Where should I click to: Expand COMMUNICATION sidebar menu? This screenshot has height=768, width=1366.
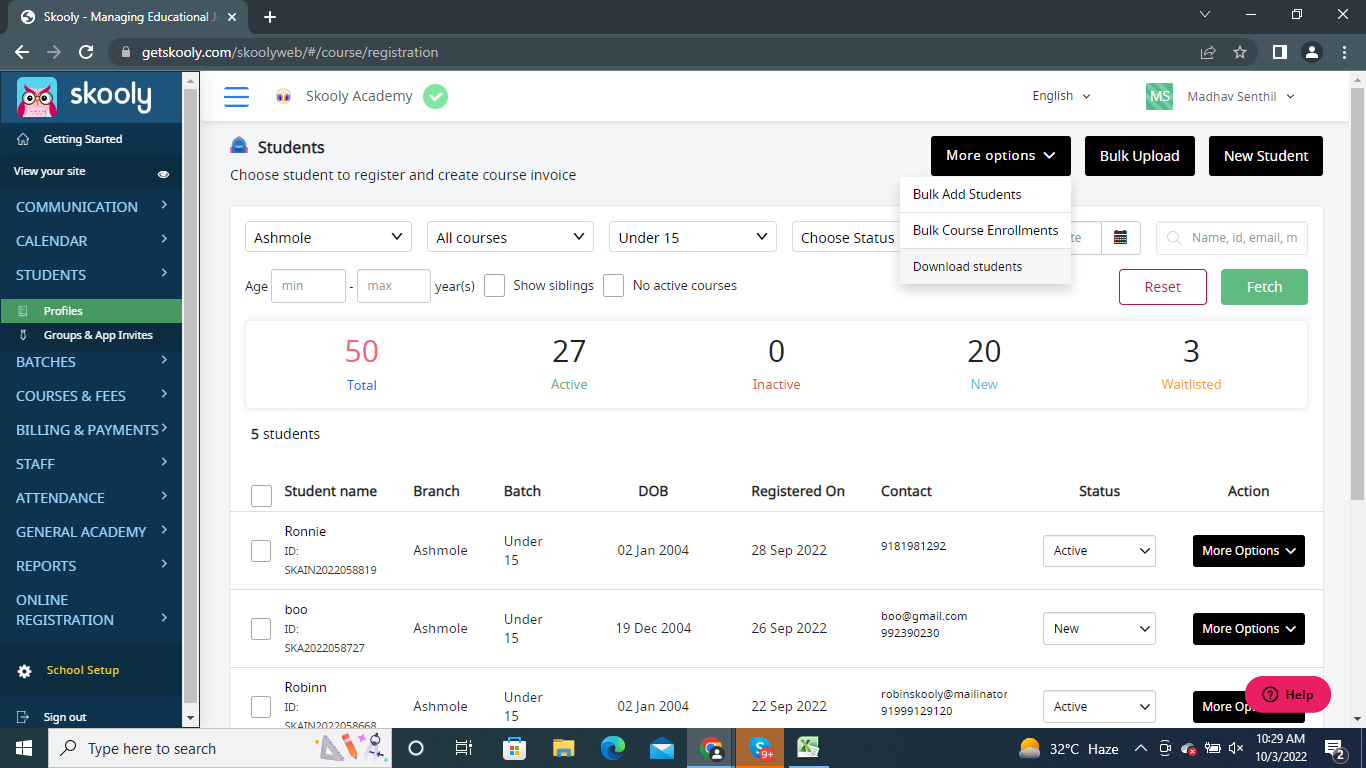91,207
